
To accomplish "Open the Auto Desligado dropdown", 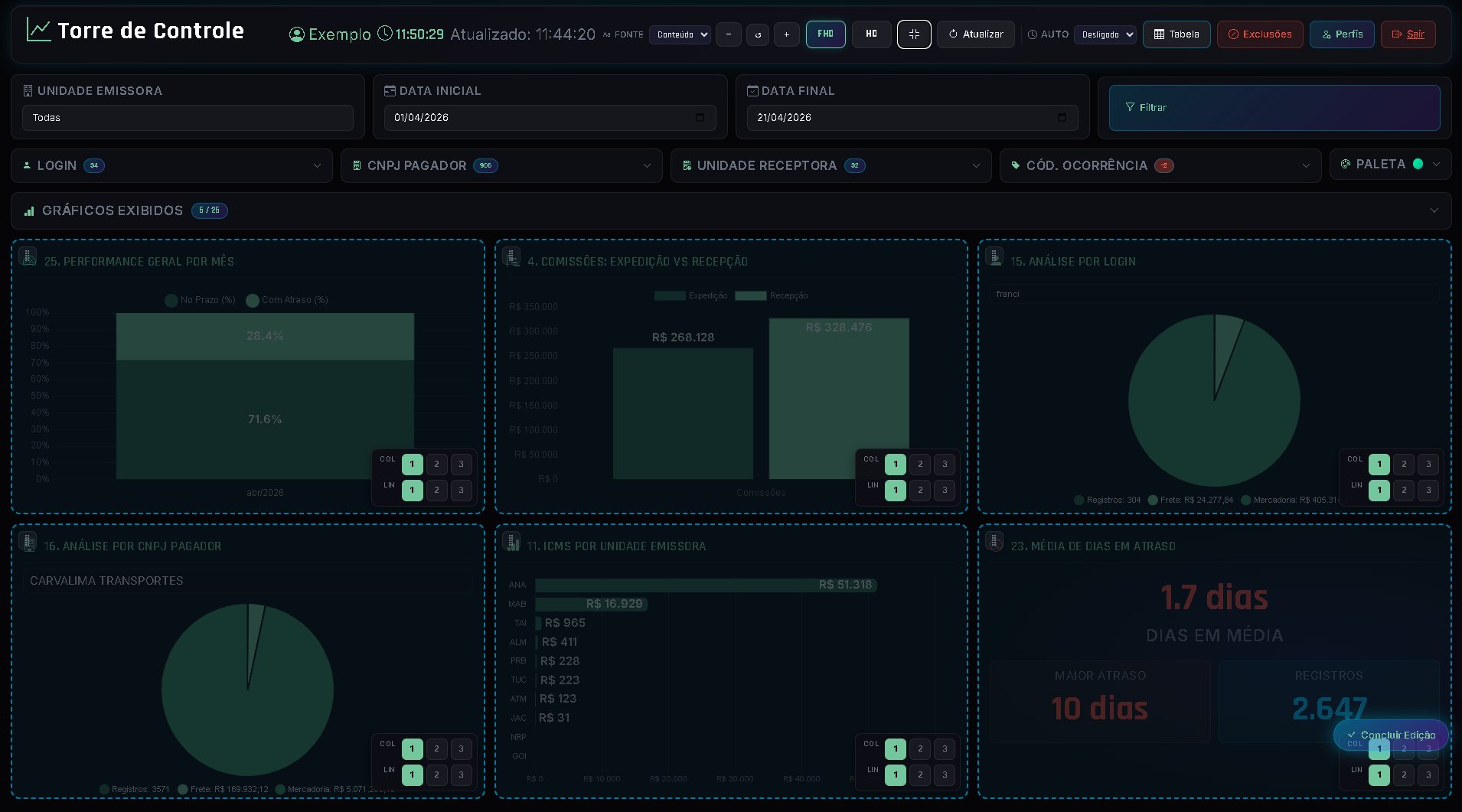I will [1105, 34].
